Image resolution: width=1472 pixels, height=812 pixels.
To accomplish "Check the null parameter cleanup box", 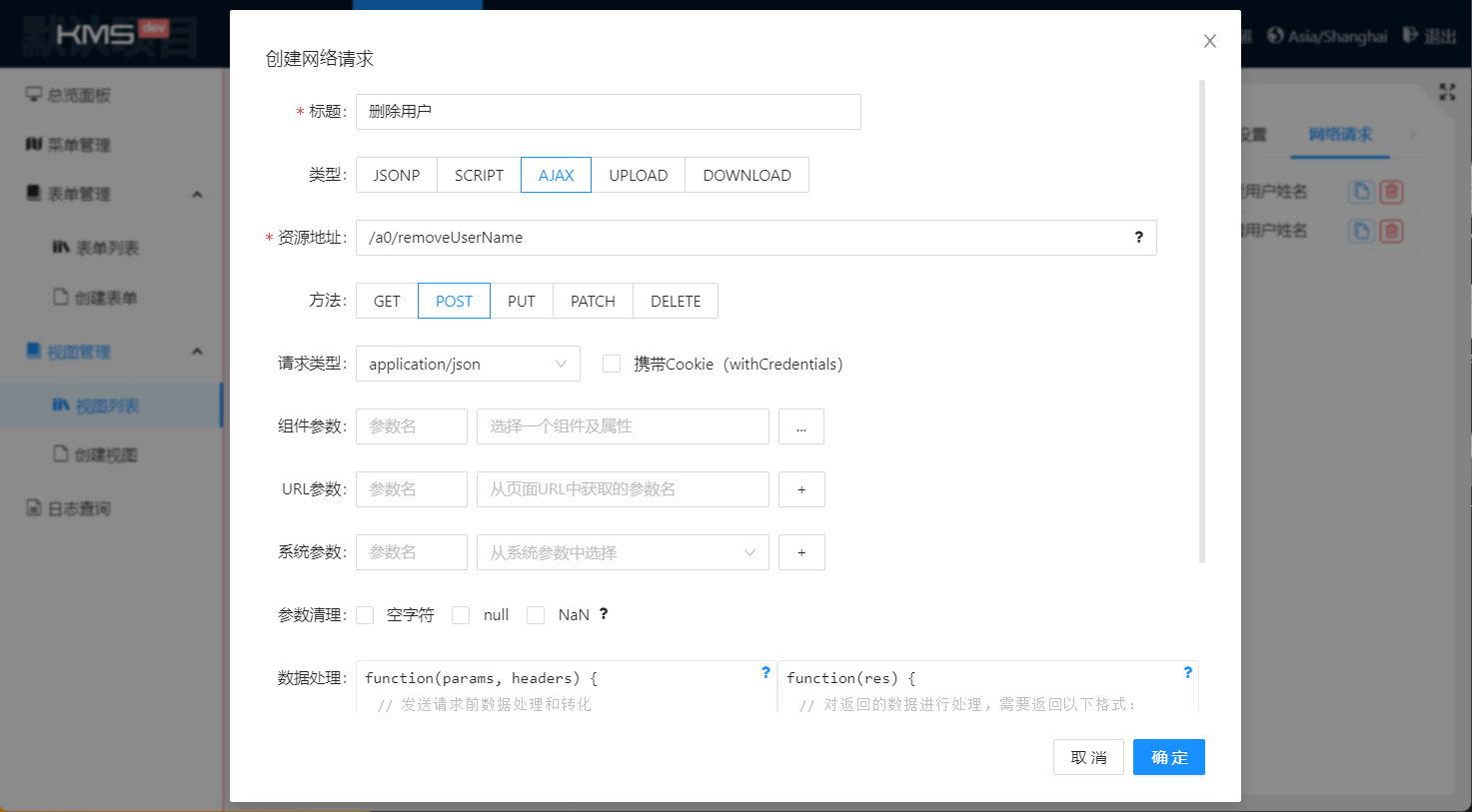I will coord(461,615).
